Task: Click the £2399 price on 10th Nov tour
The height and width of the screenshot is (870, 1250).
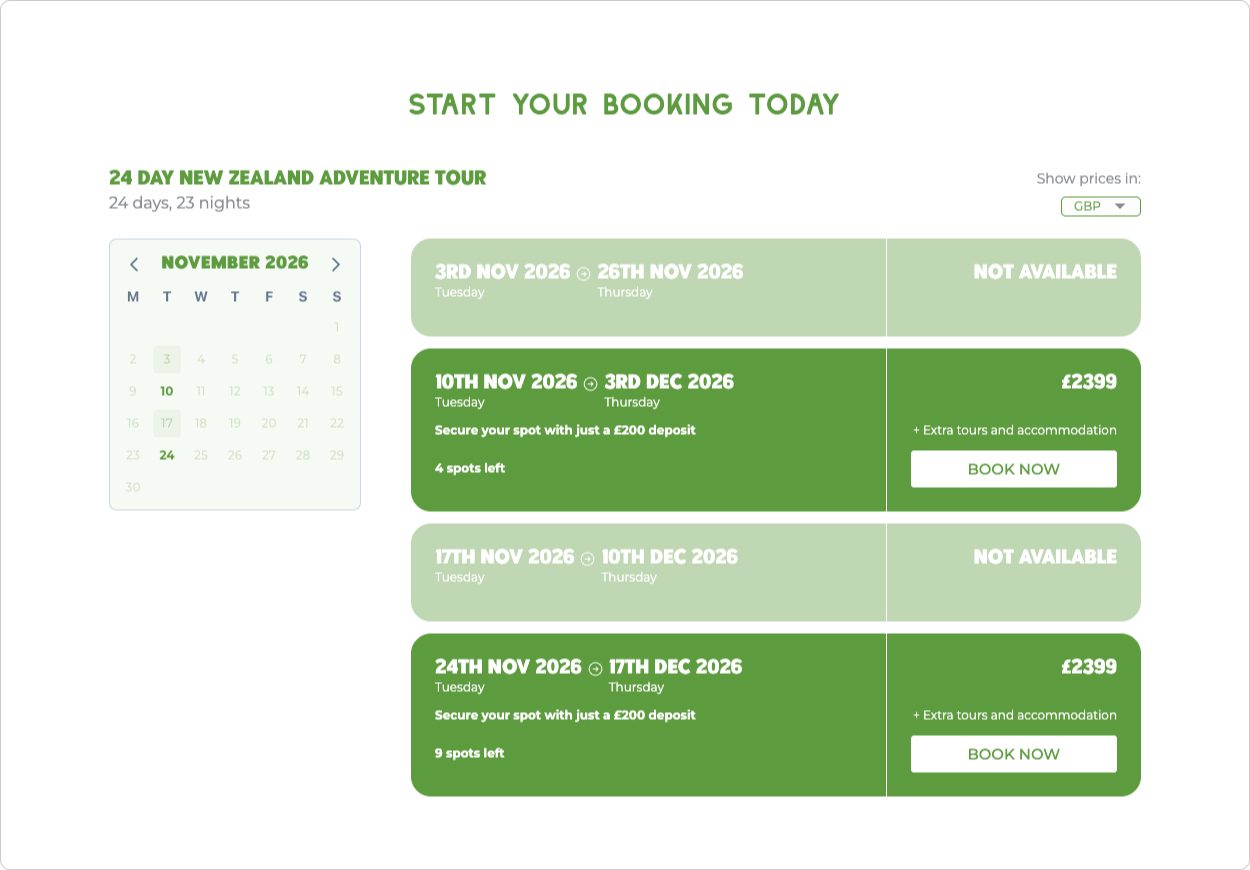Action: click(1089, 382)
